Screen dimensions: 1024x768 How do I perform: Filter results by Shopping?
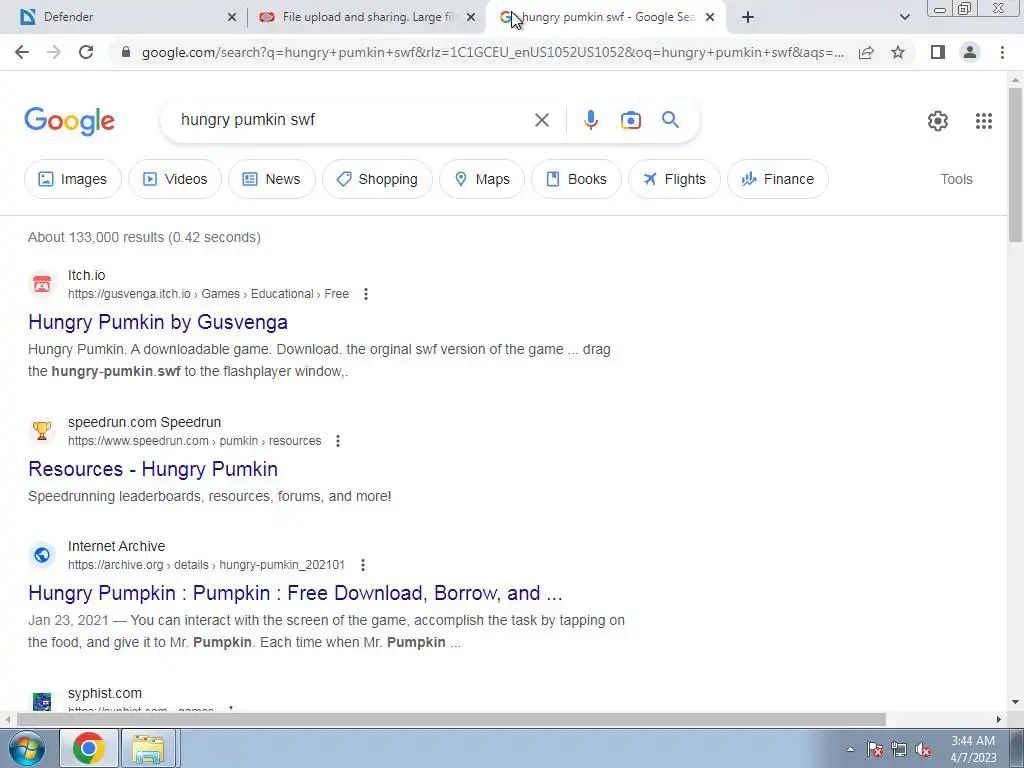(377, 179)
